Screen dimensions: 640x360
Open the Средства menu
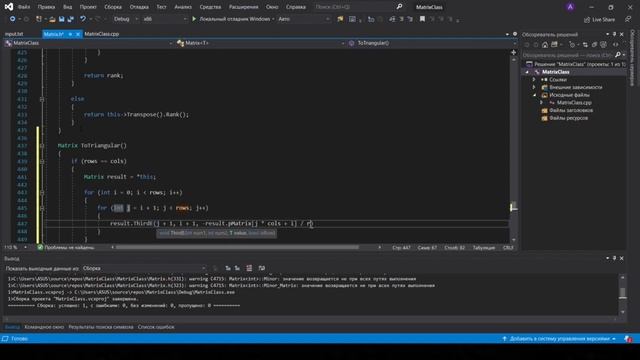click(210, 7)
